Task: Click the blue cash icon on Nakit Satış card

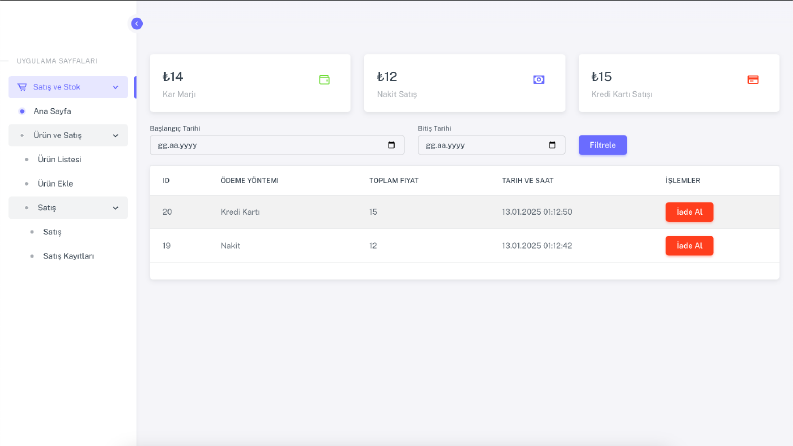Action: [539, 79]
